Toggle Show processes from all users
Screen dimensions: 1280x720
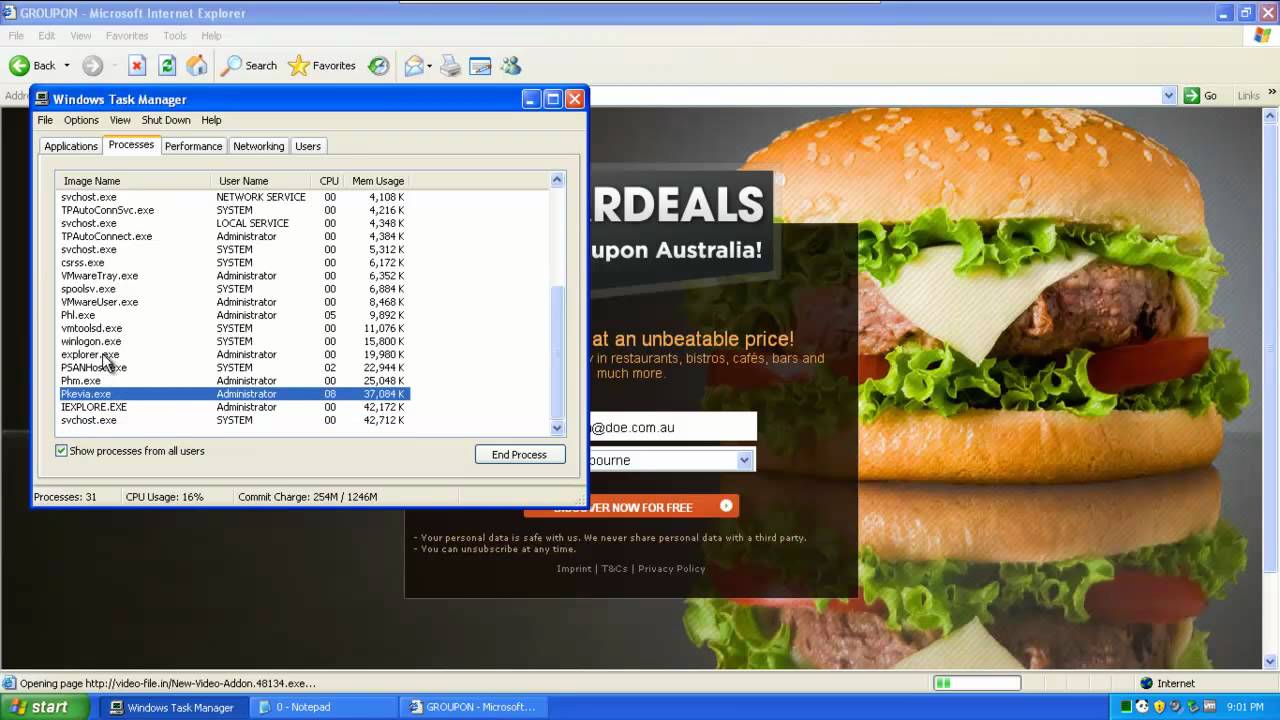coord(61,451)
